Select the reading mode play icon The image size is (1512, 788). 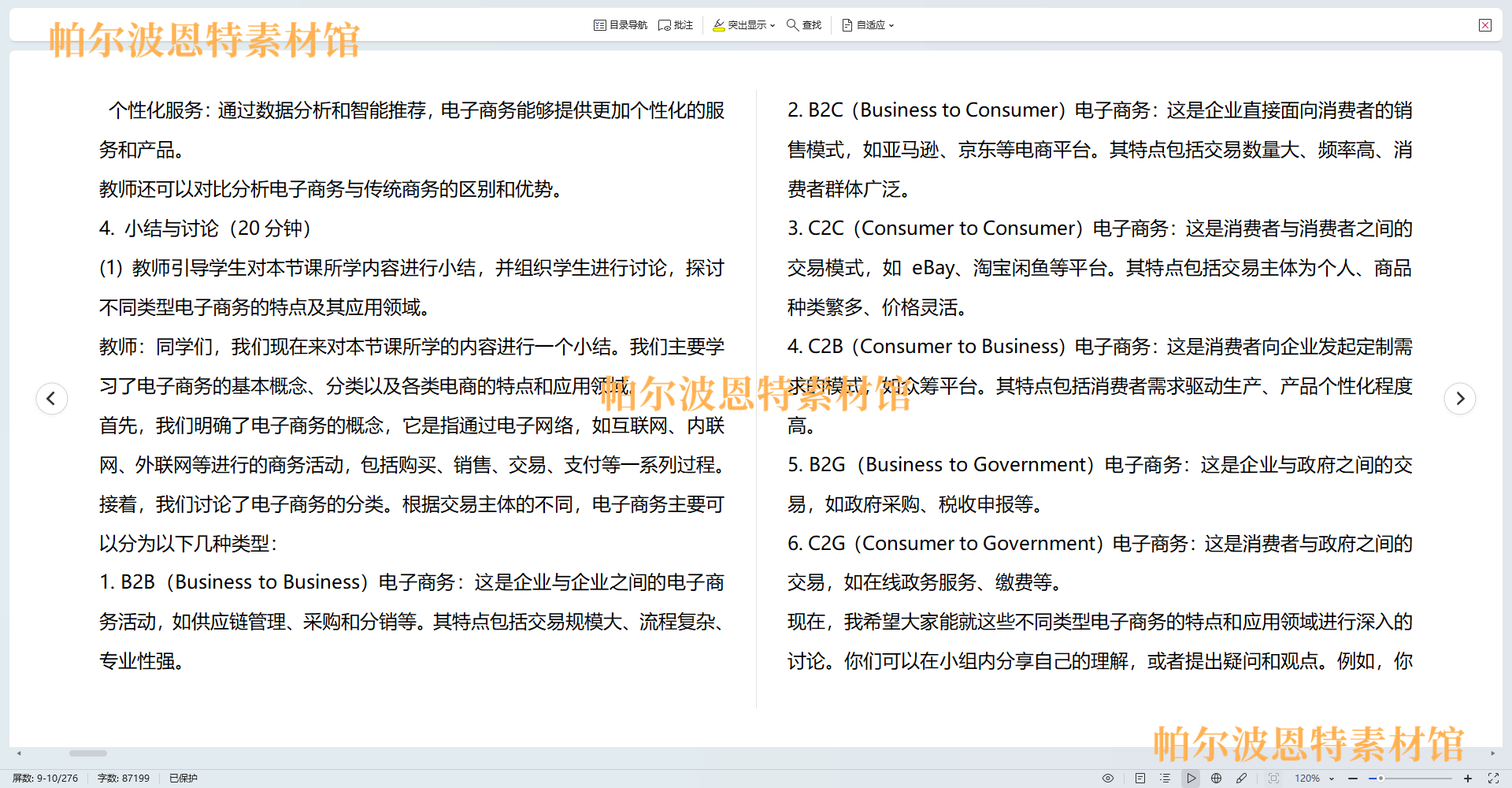tap(1191, 778)
